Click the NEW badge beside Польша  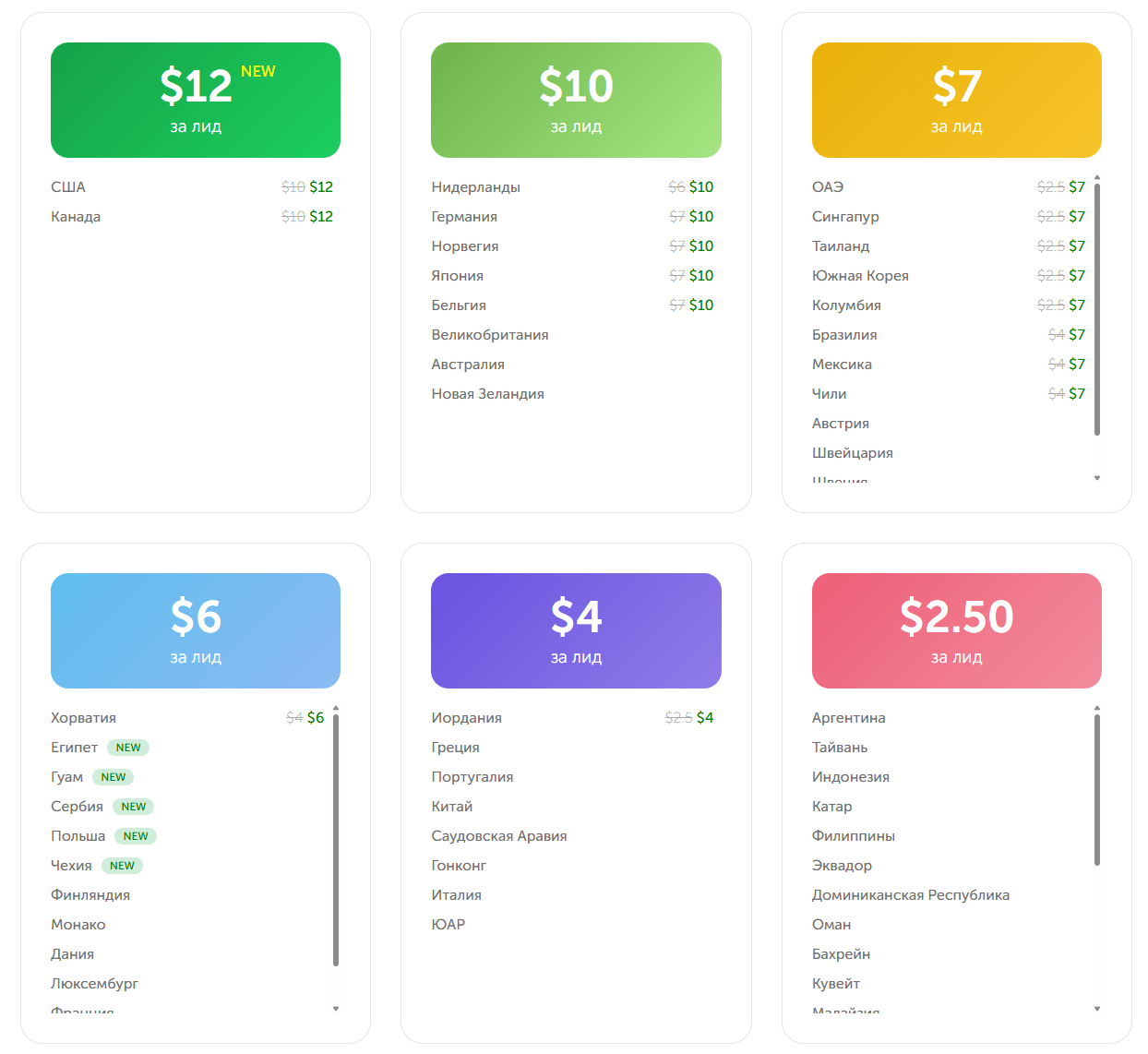[x=136, y=836]
